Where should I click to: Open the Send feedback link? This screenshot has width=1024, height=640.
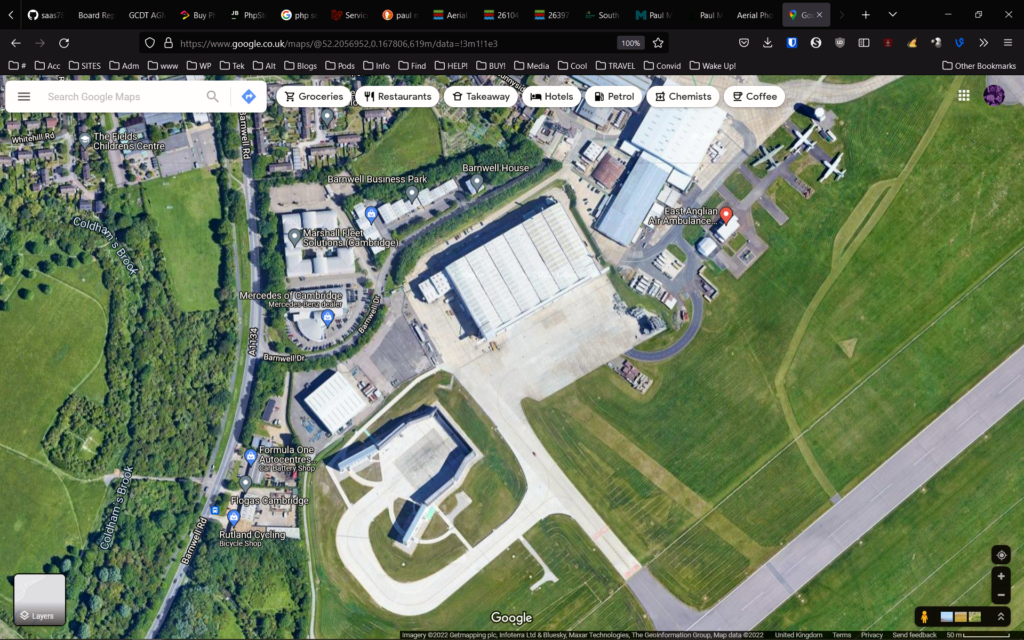pyautogui.click(x=914, y=635)
